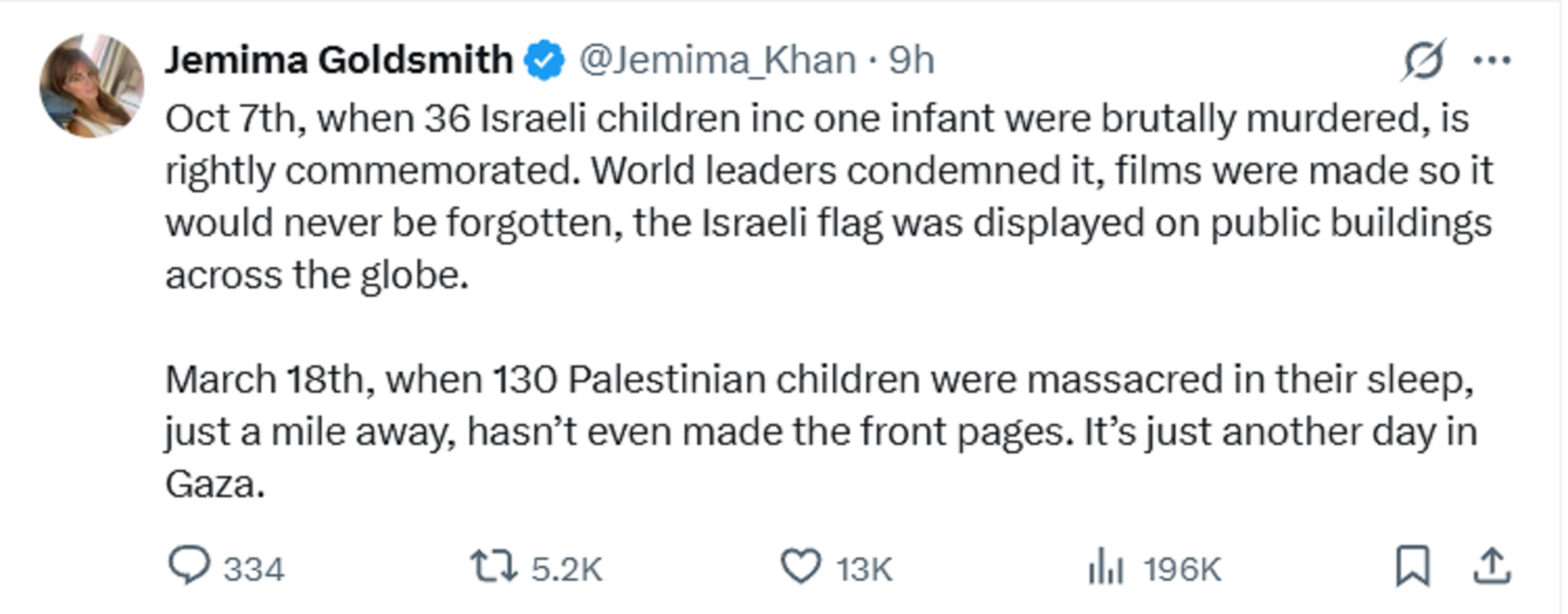Open Jemima Goldsmith's profile picture
Viewport: 1568px width, 614px height.
point(92,85)
